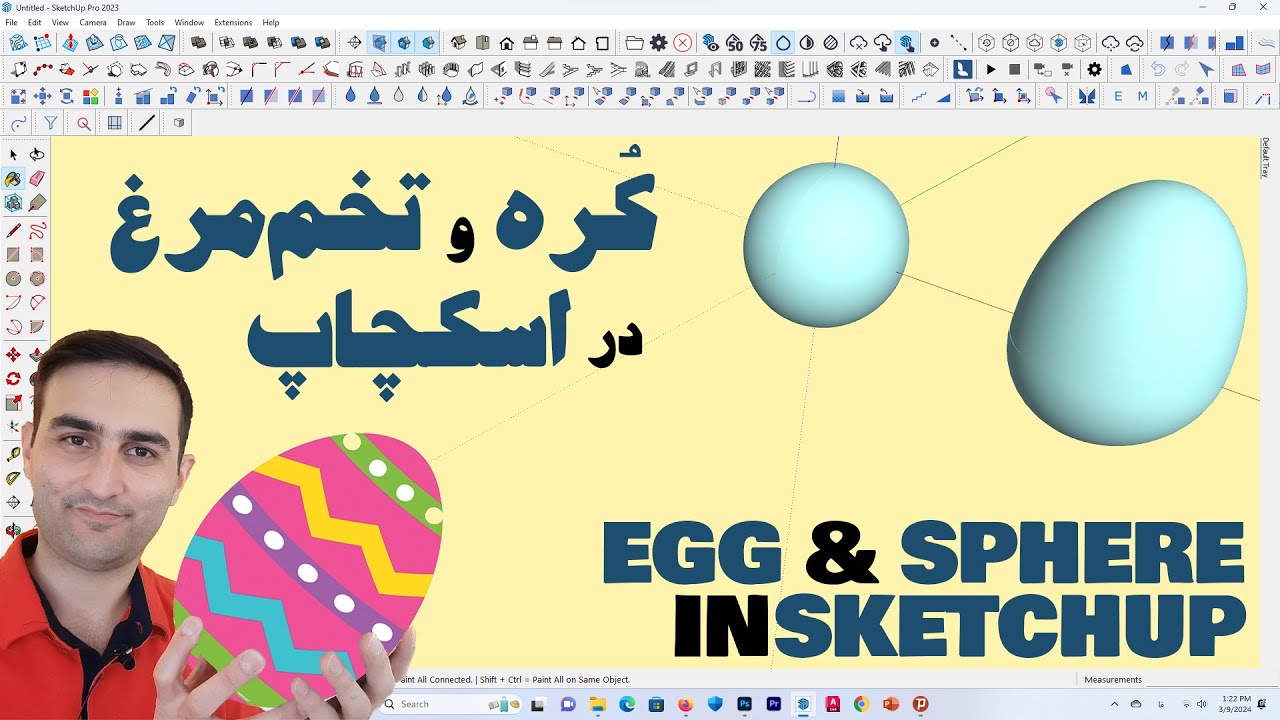Pick the Eraser tool
1280x720 pixels.
[37, 179]
